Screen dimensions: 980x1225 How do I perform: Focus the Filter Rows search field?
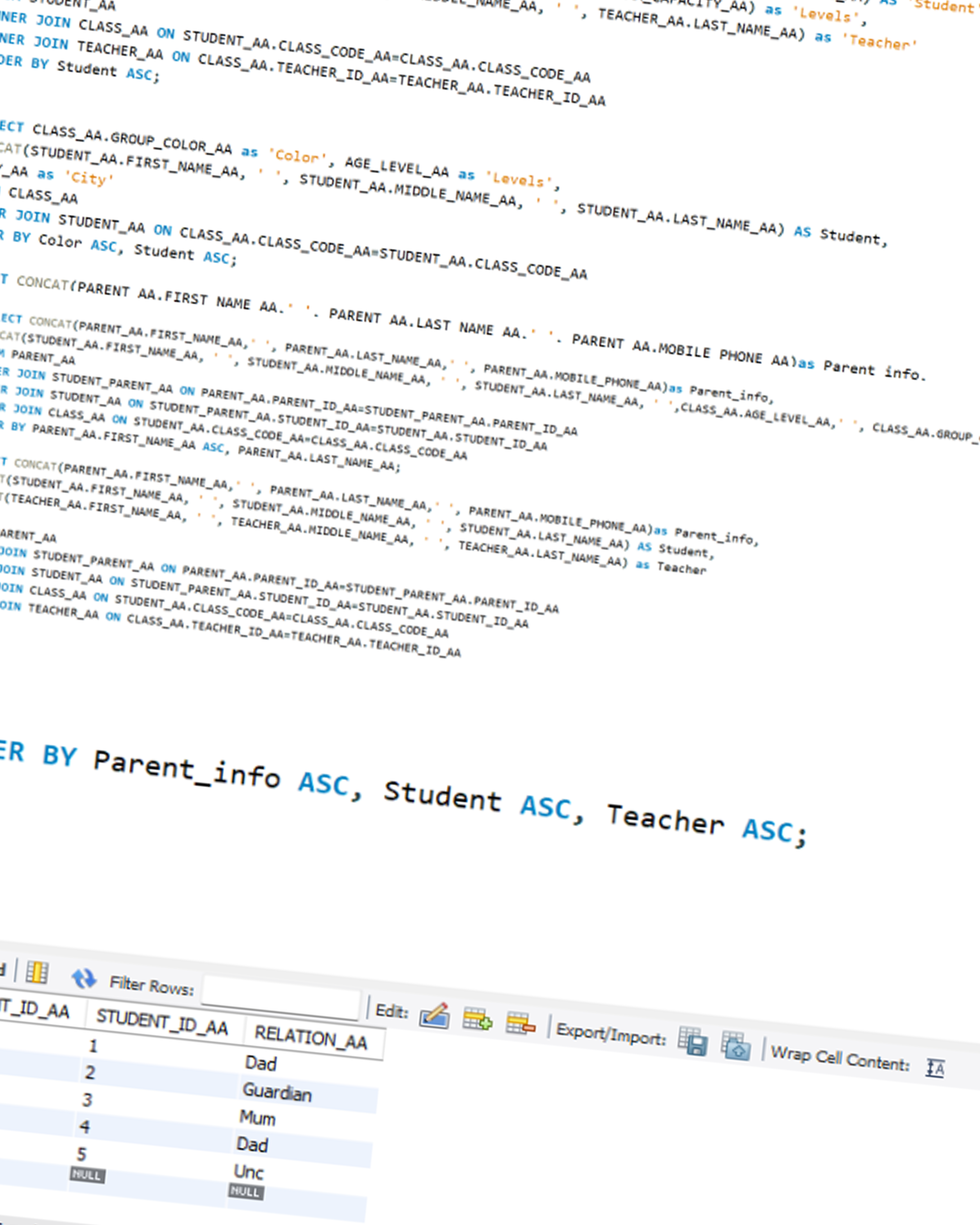point(281,998)
